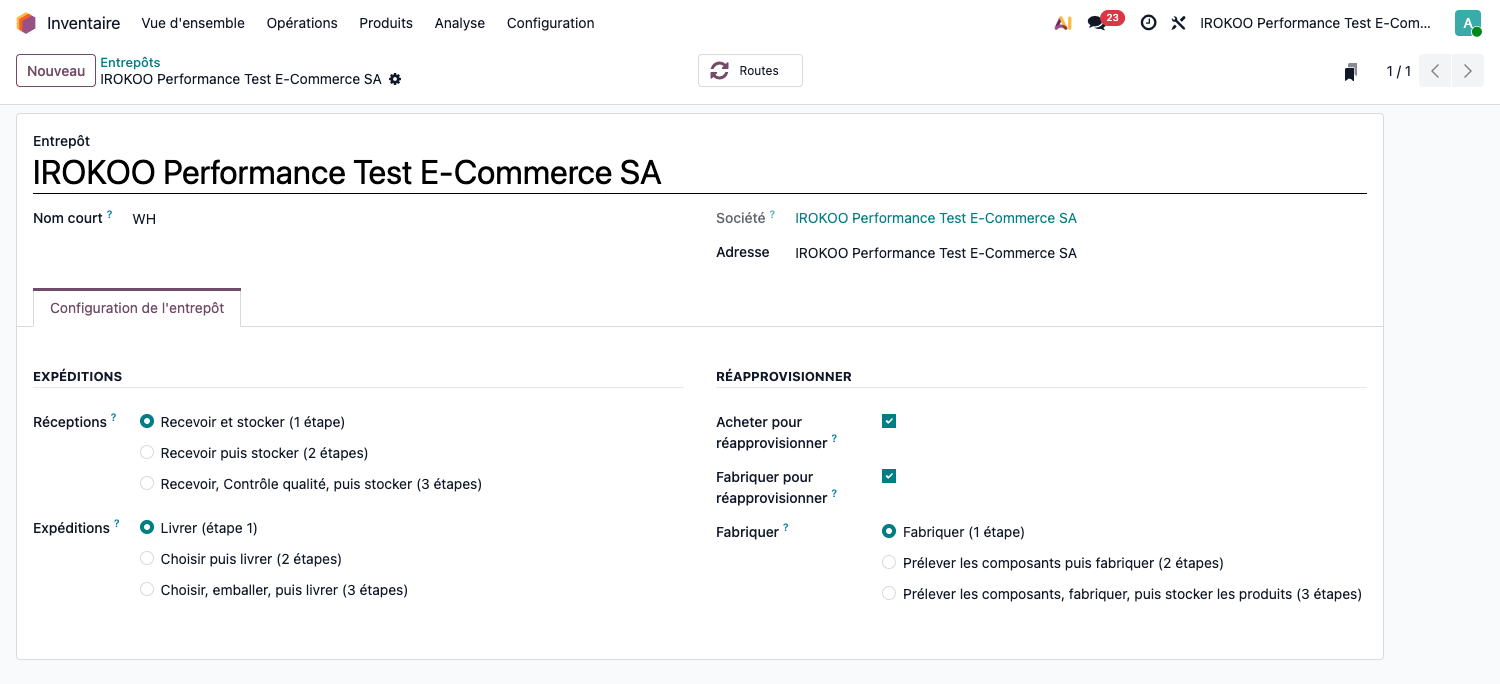Image resolution: width=1500 pixels, height=684 pixels.
Task: Open the company switcher dropdown
Action: 1316,23
